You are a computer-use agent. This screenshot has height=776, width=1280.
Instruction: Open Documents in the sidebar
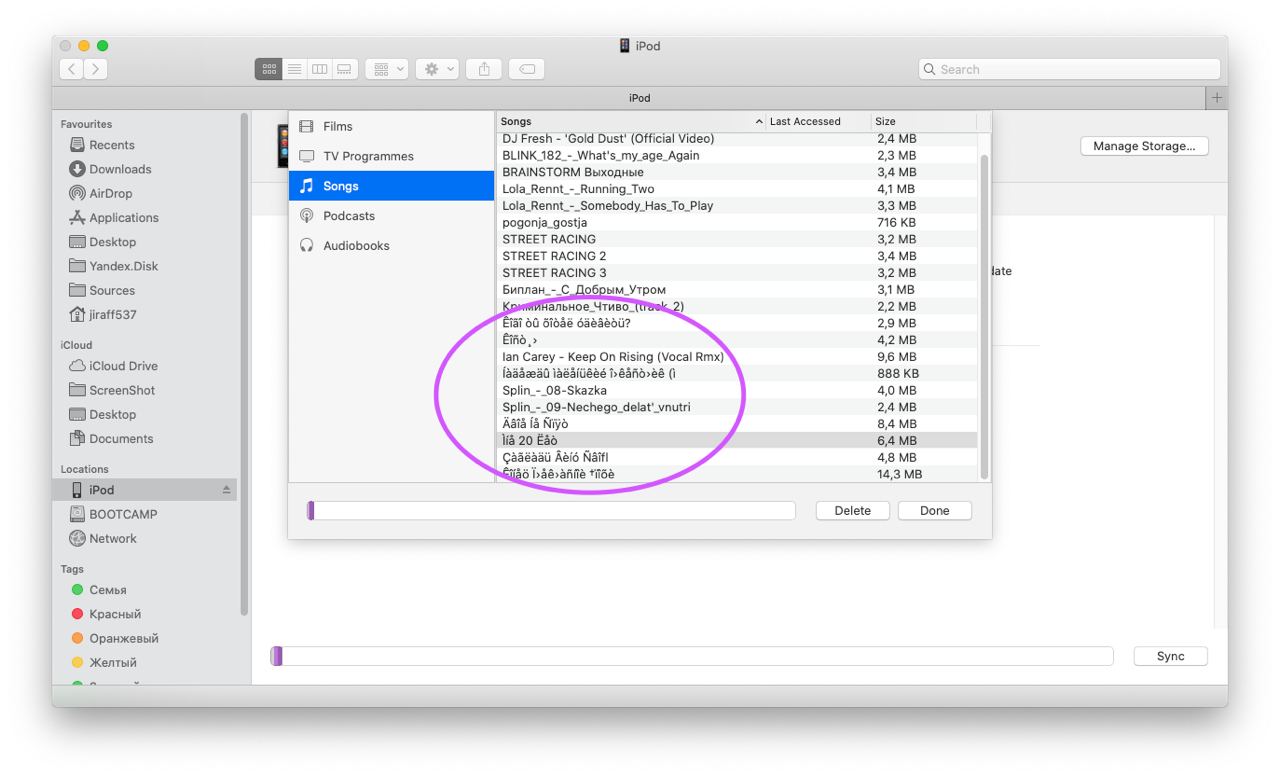pyautogui.click(x=121, y=438)
